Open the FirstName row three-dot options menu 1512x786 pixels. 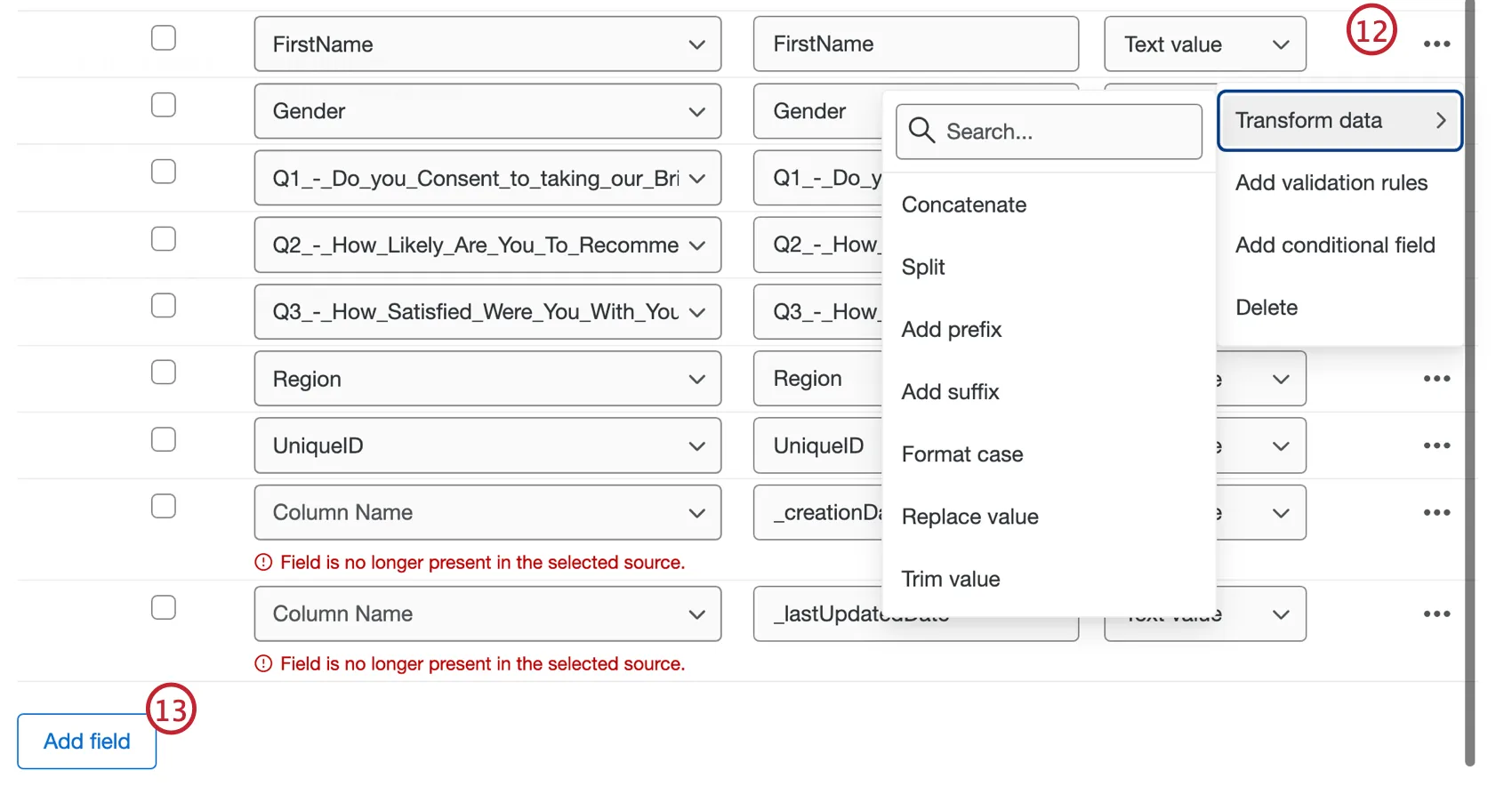1436,44
